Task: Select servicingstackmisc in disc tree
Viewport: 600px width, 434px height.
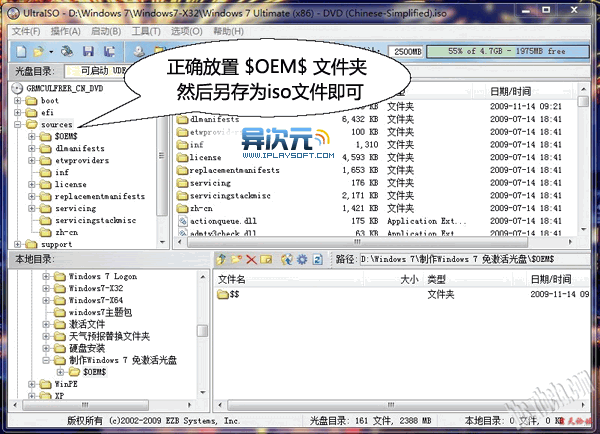Action: [95, 220]
